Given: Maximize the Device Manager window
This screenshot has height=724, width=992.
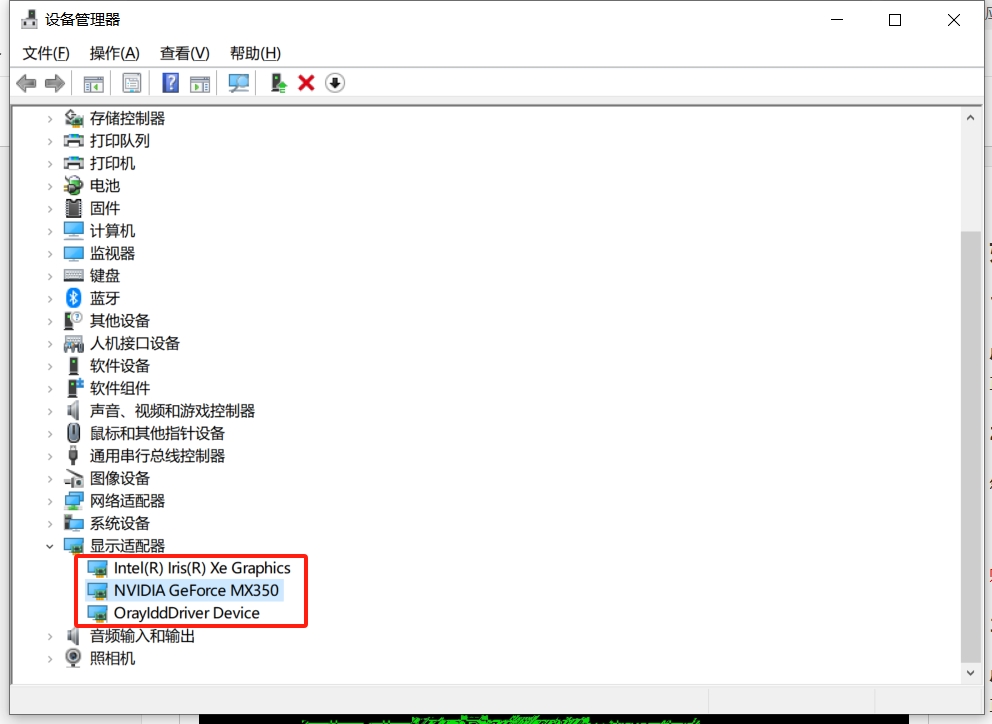Looking at the screenshot, I should tap(895, 20).
